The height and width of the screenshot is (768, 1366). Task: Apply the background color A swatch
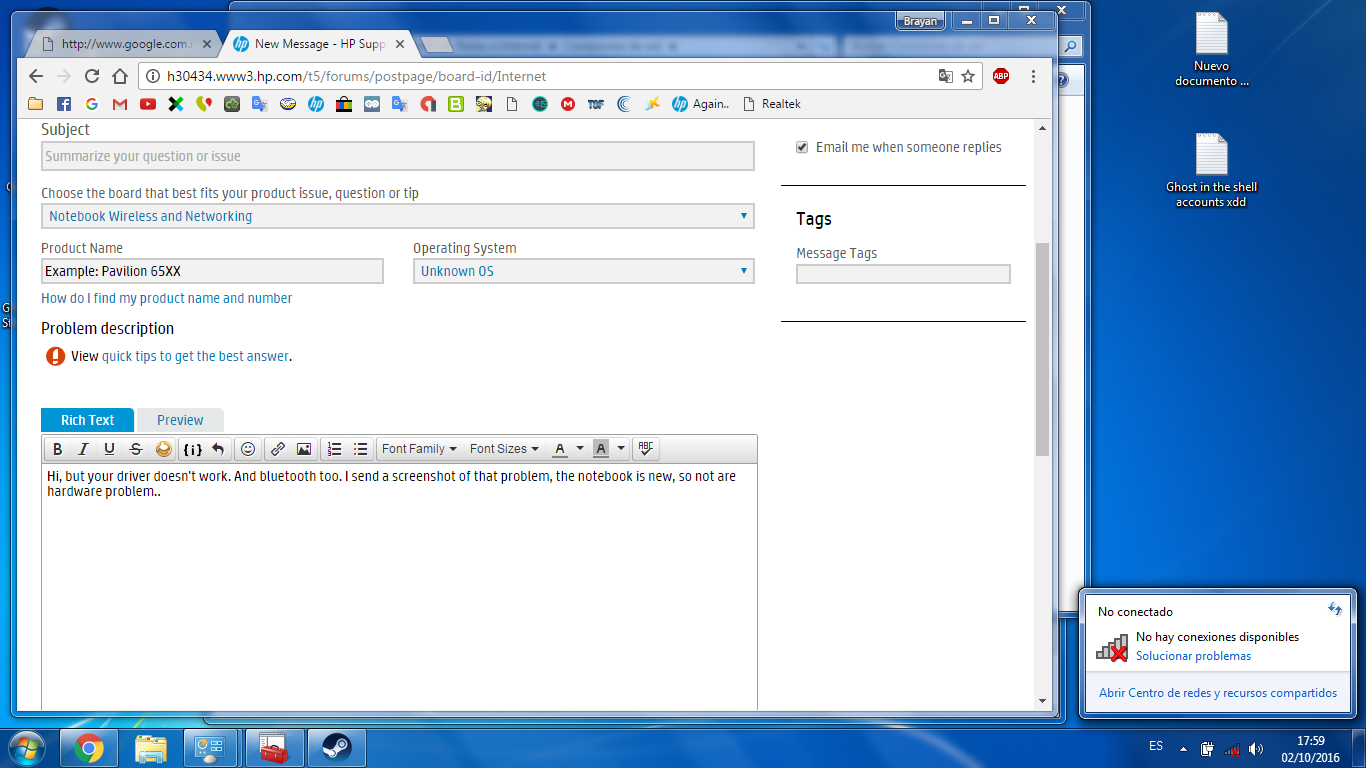[601, 449]
